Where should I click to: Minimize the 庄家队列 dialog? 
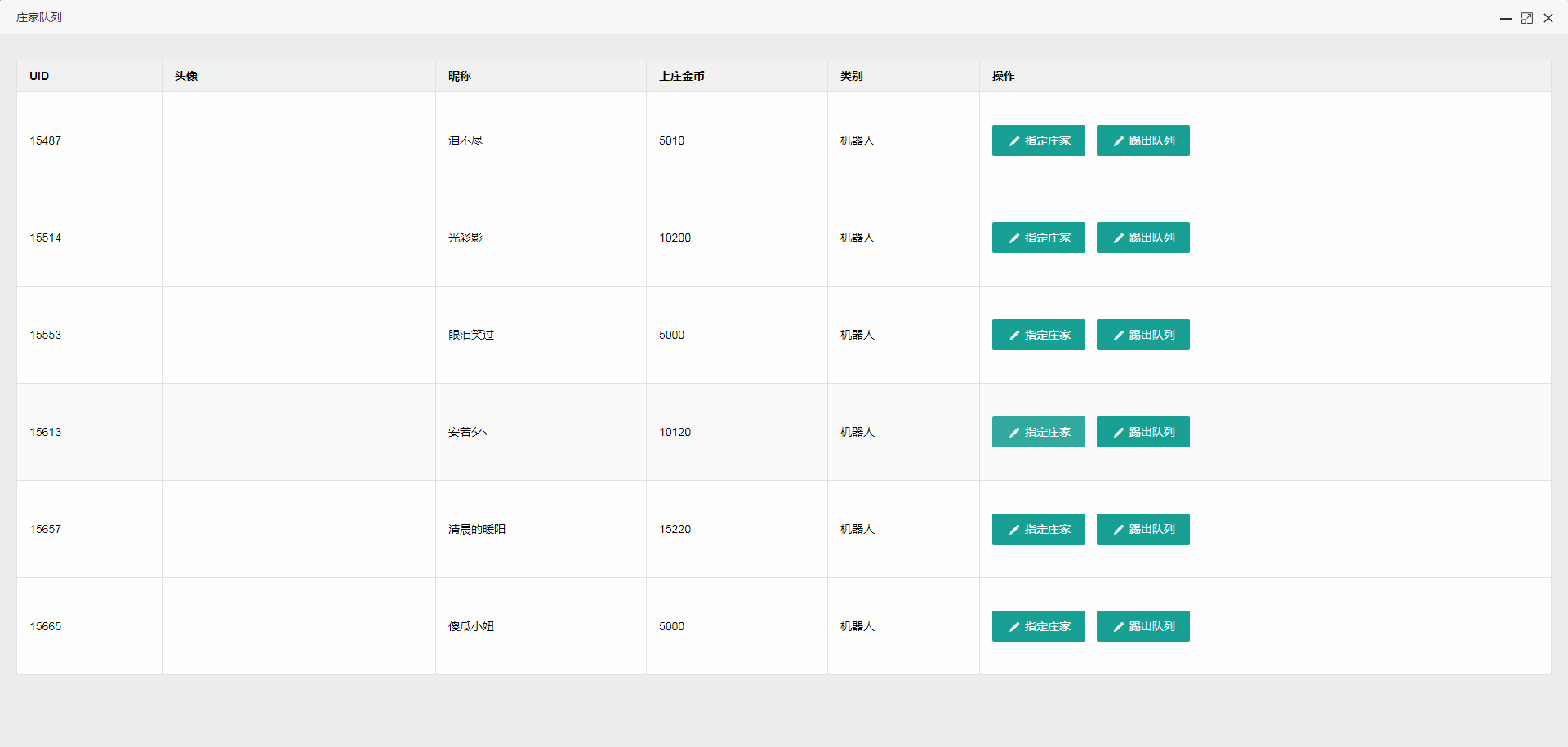pyautogui.click(x=1505, y=18)
